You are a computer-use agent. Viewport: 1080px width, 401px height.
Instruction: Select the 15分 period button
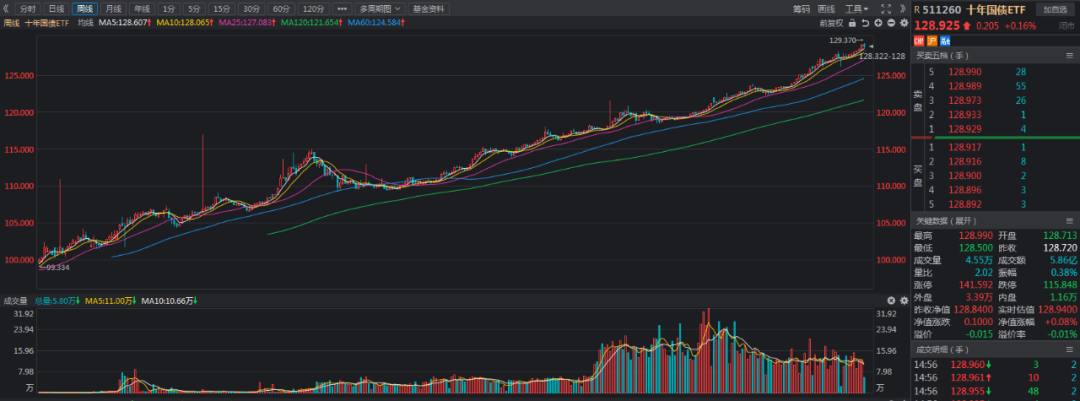[222, 9]
